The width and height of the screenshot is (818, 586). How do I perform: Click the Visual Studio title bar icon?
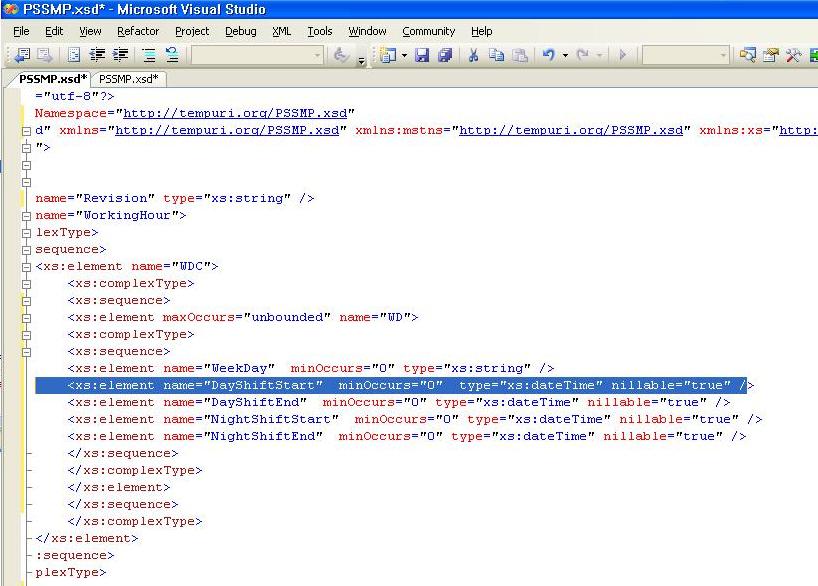pos(11,9)
